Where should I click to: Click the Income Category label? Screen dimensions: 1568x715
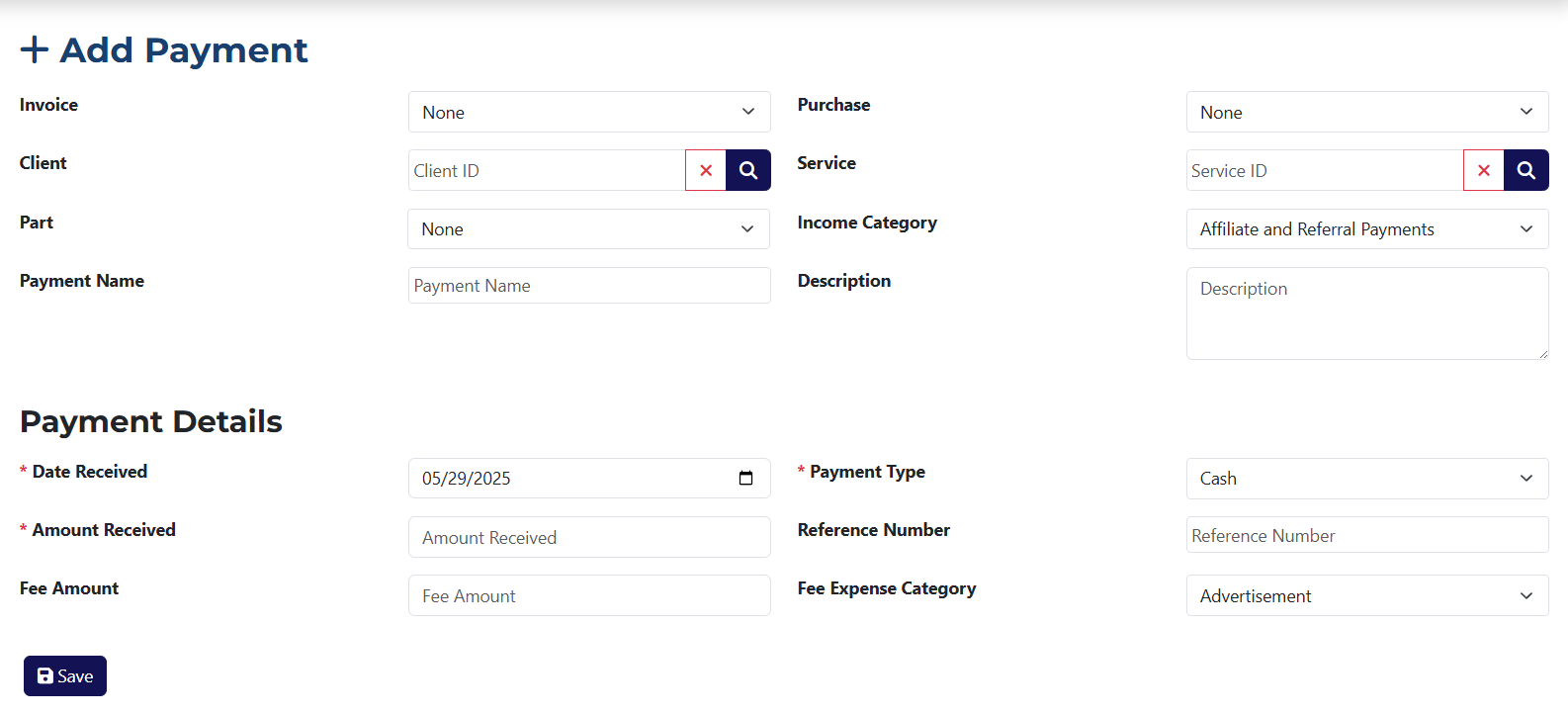tap(867, 223)
